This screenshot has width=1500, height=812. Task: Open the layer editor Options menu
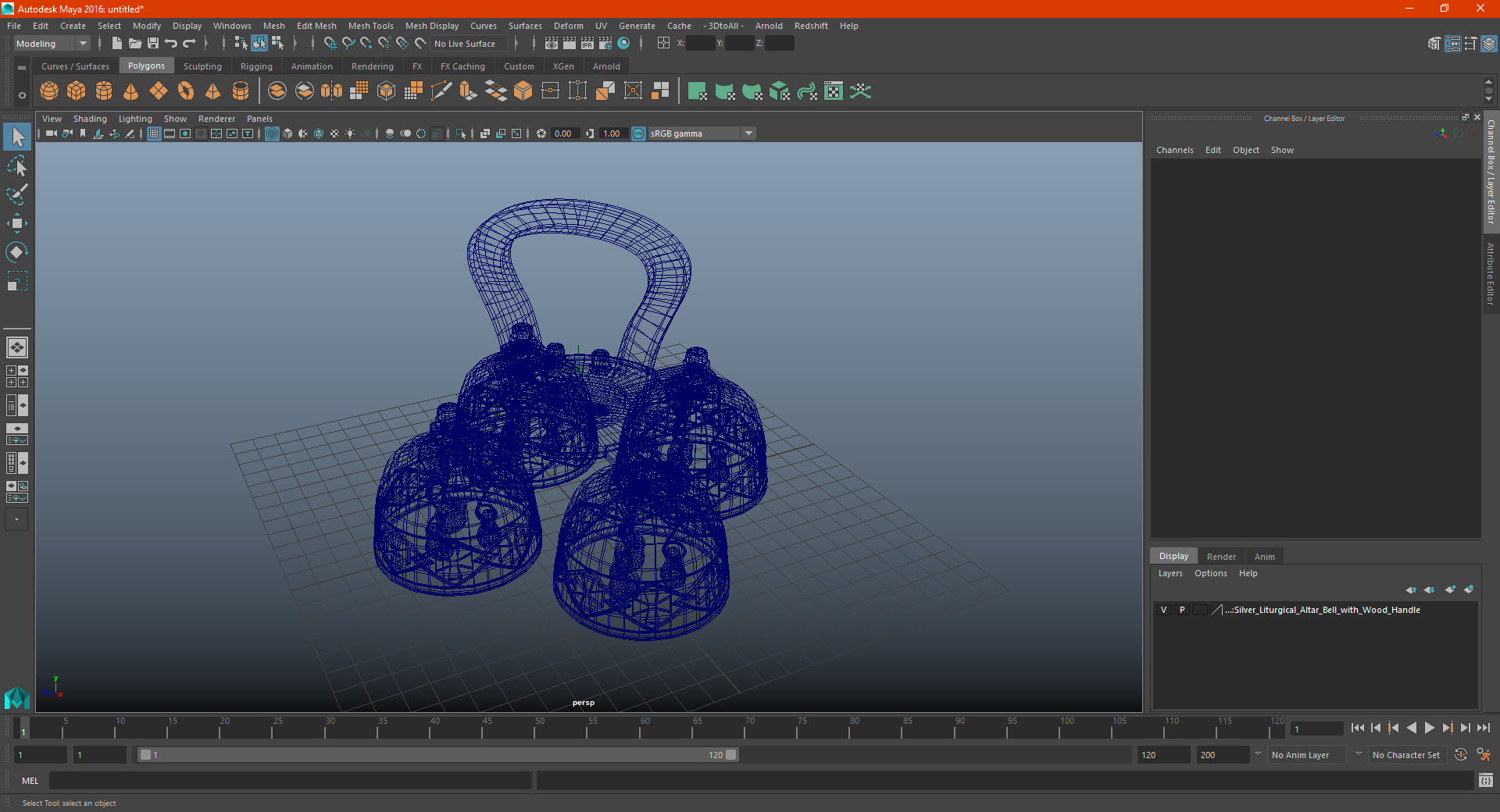pos(1210,573)
